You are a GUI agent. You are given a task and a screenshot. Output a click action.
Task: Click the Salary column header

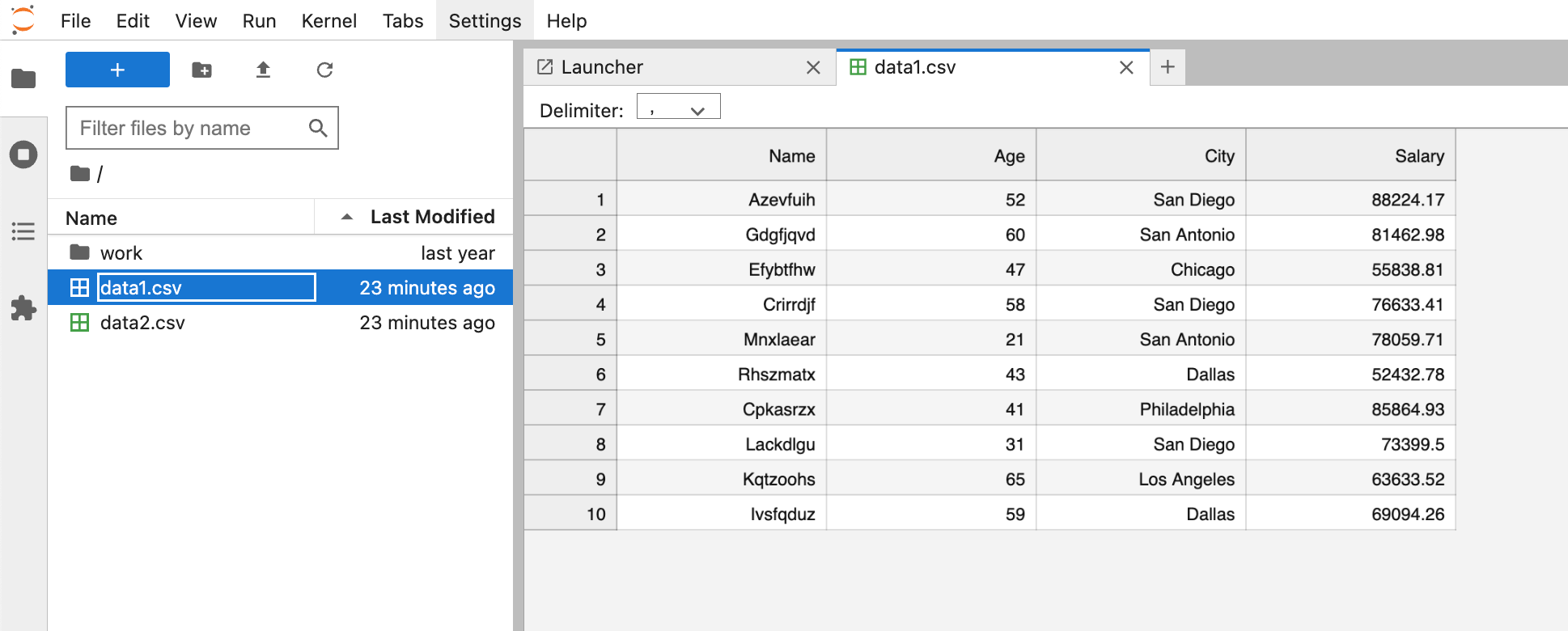tap(1350, 156)
